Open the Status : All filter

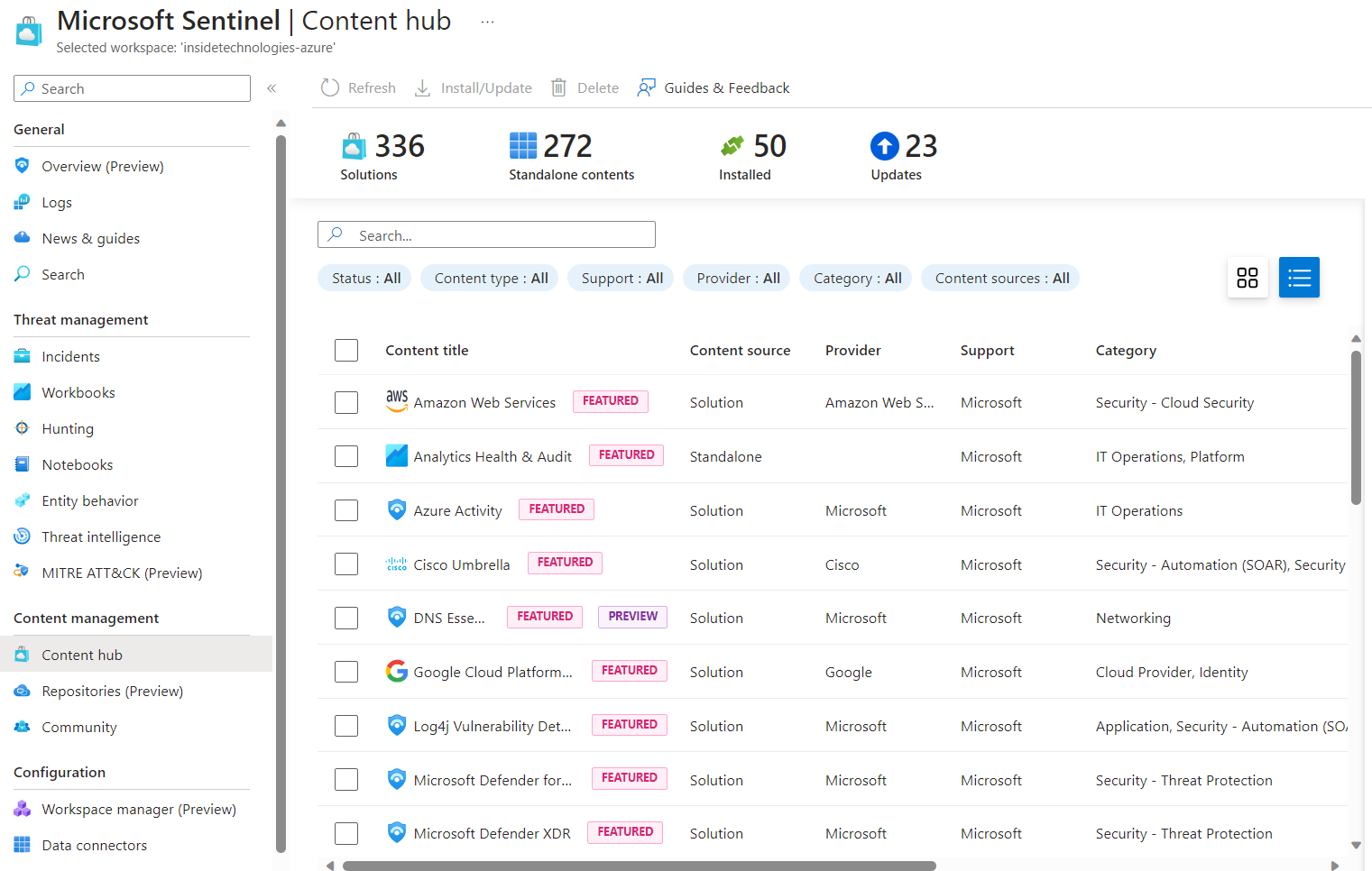coord(365,278)
